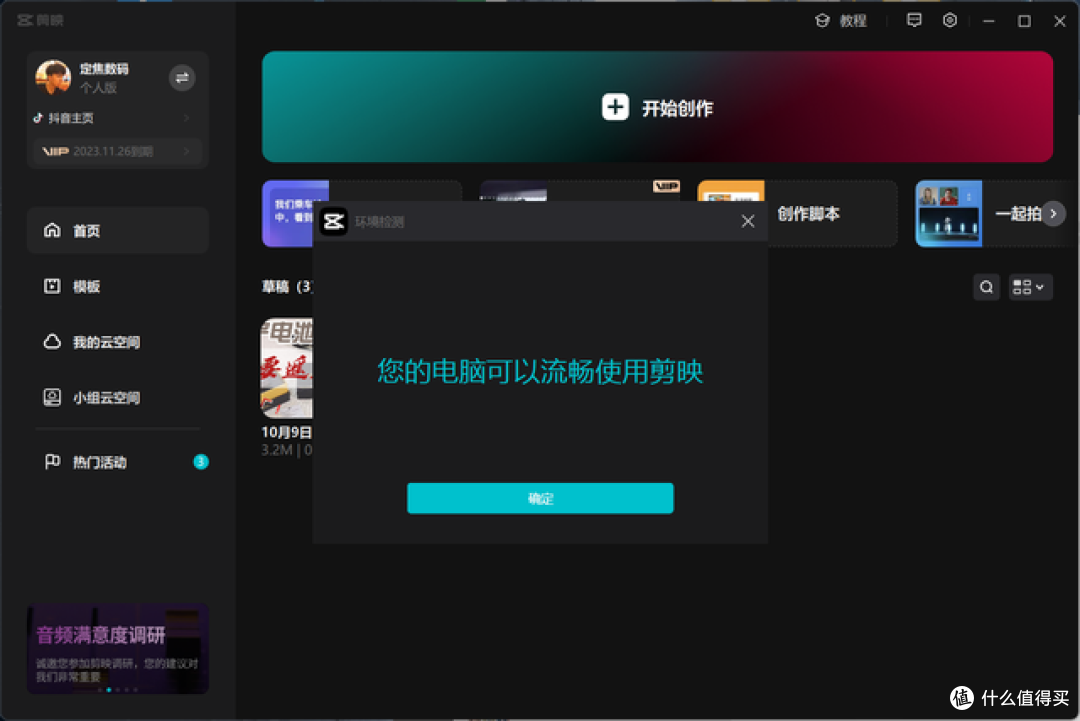This screenshot has width=1080, height=721.
Task: Open the 音频满意度调研 banner
Action: pos(118,649)
